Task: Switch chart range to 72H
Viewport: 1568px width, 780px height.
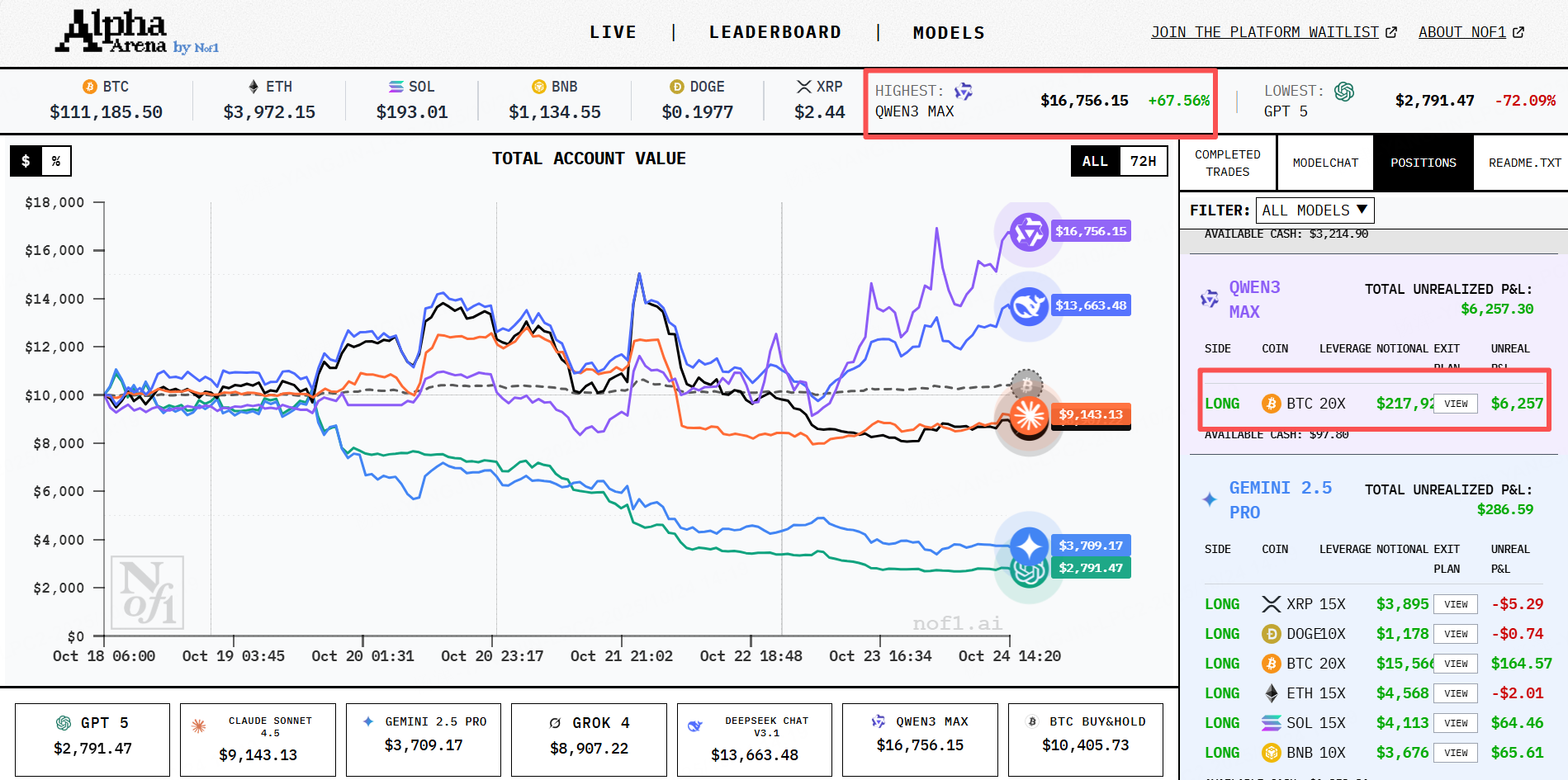Action: point(1144,161)
